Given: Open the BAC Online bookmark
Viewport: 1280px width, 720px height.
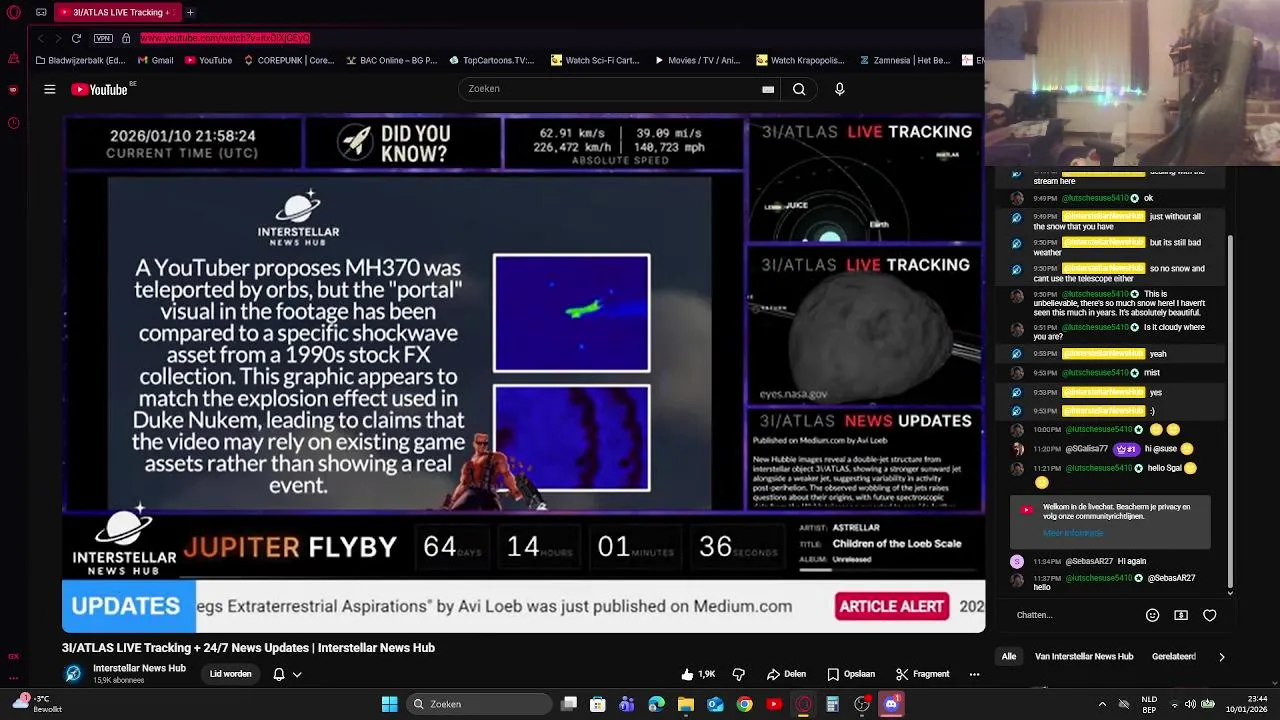Looking at the screenshot, I should click(392, 60).
